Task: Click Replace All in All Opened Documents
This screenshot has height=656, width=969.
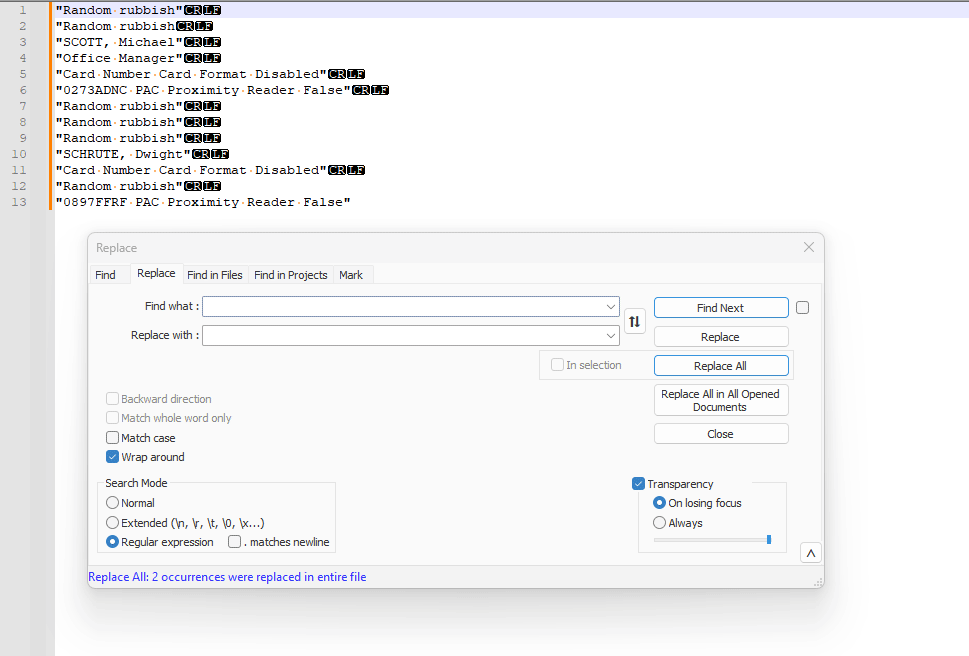Action: 721,400
